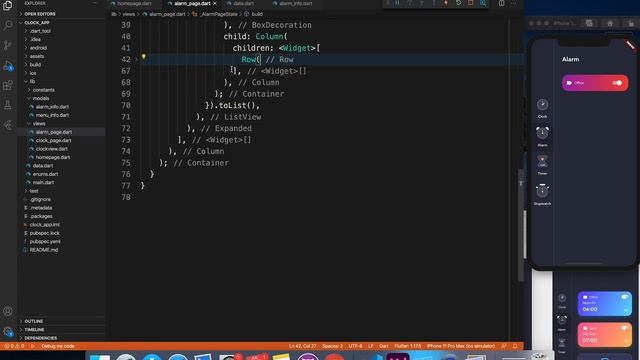Image resolution: width=640 pixels, height=360 pixels.
Task: Open menu_info.dart in explorer
Action: (x=52, y=115)
